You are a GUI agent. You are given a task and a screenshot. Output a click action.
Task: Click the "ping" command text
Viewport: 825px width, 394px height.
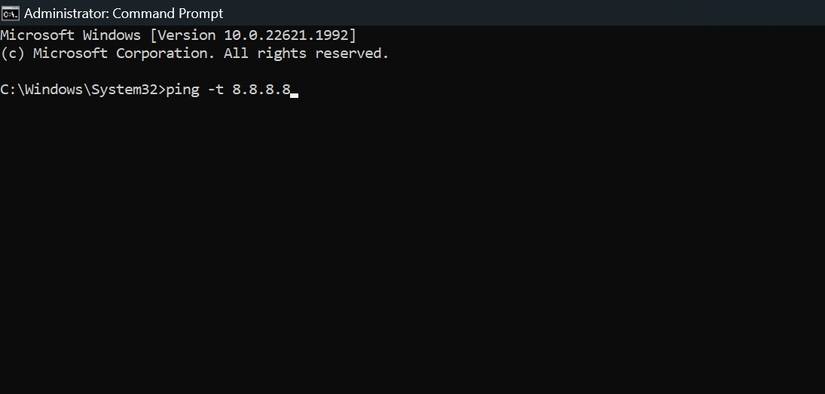pos(183,90)
